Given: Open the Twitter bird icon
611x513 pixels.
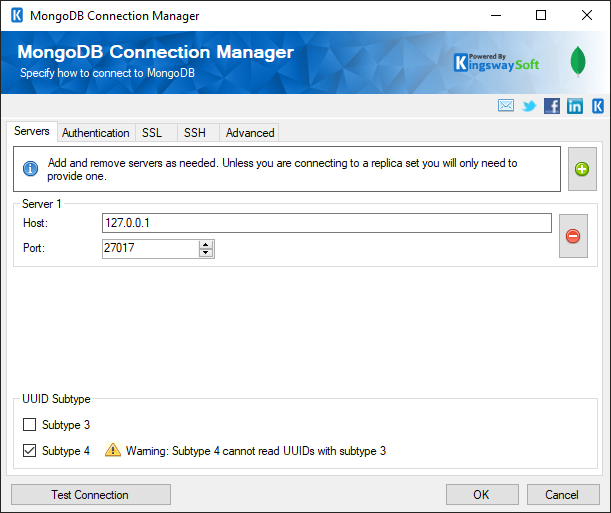Looking at the screenshot, I should tap(529, 106).
